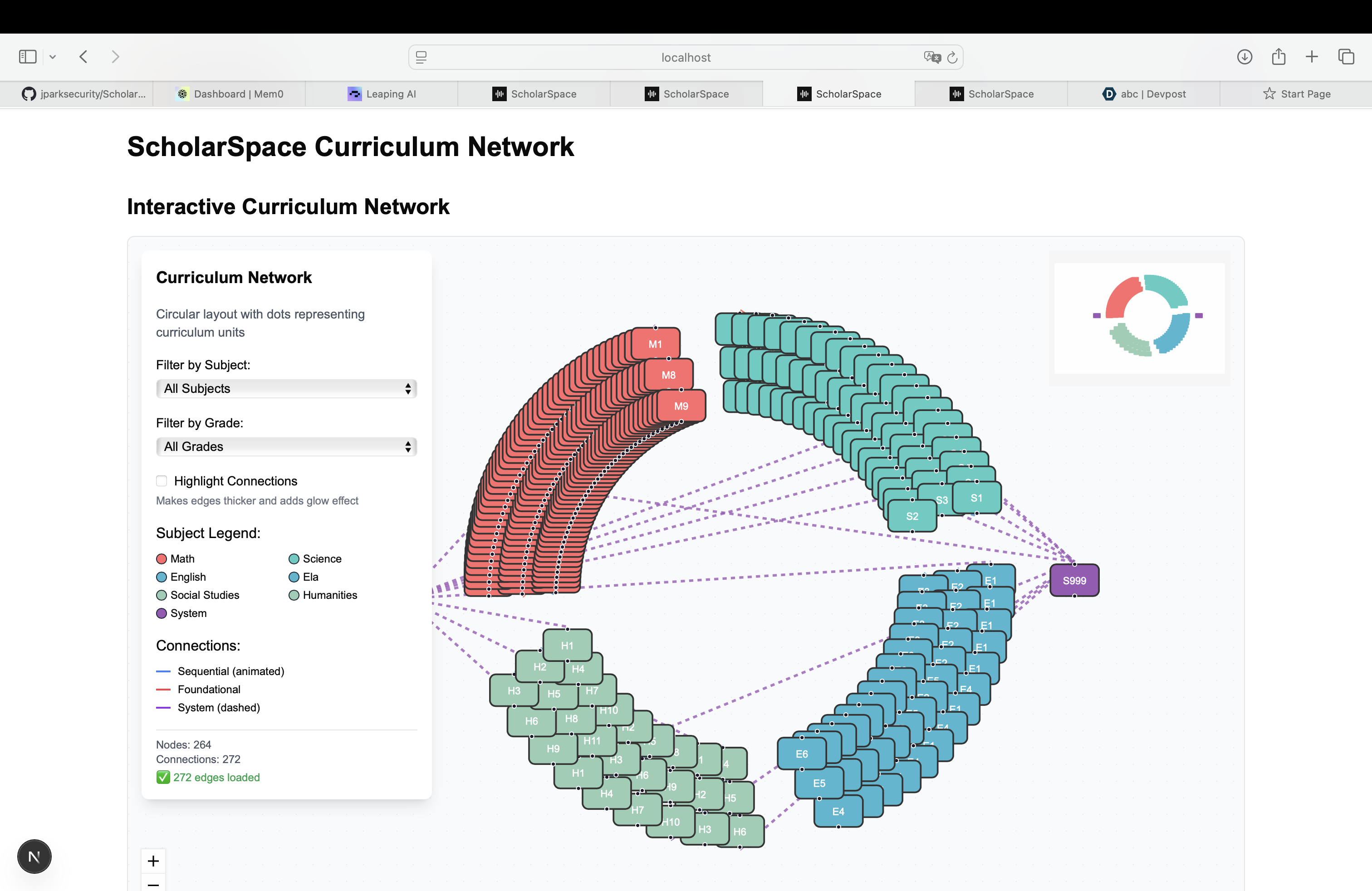
Task: Click the page reload icon
Action: (952, 57)
